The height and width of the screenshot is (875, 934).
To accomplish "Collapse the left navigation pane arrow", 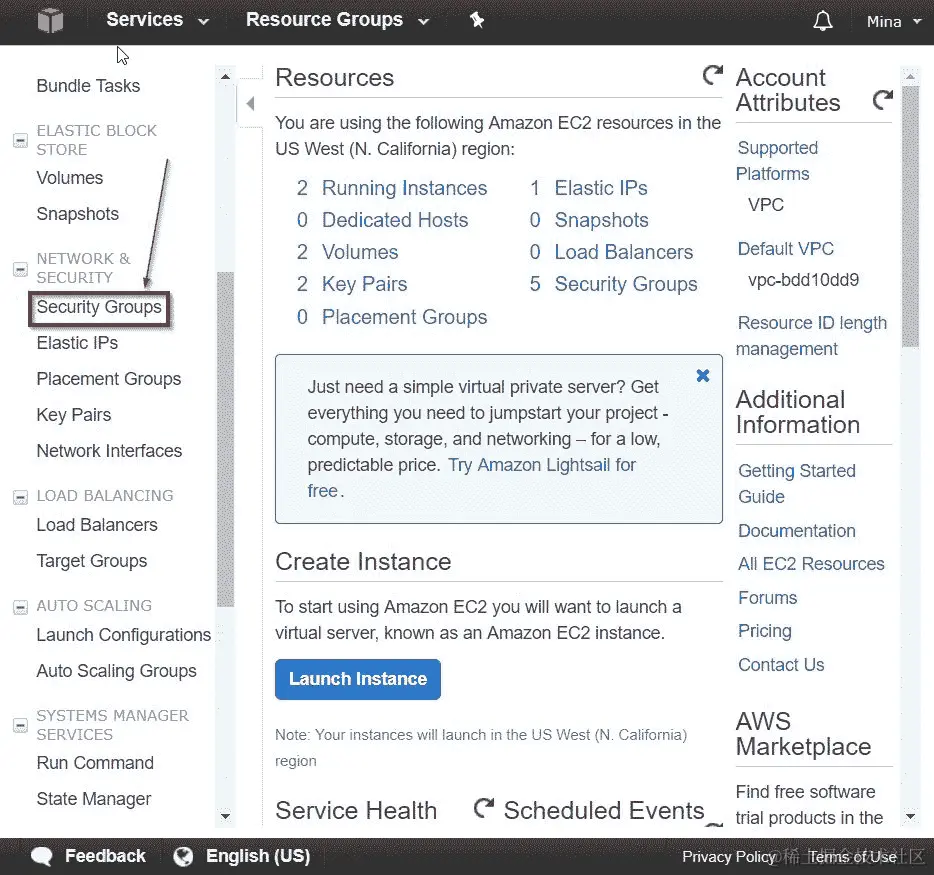I will (250, 104).
